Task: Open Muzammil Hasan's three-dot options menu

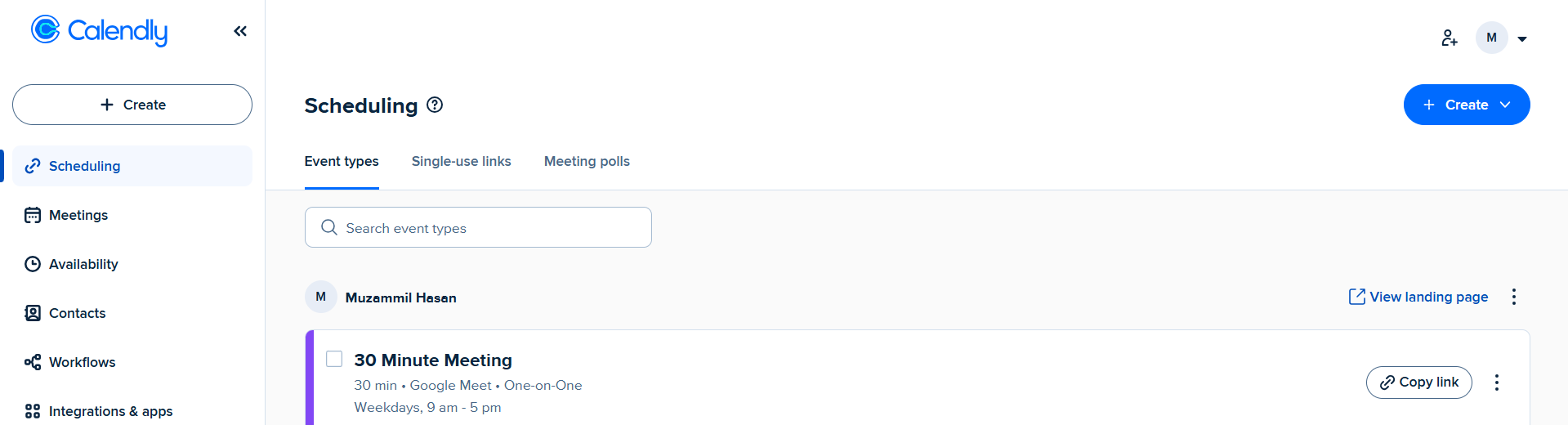Action: point(1513,297)
